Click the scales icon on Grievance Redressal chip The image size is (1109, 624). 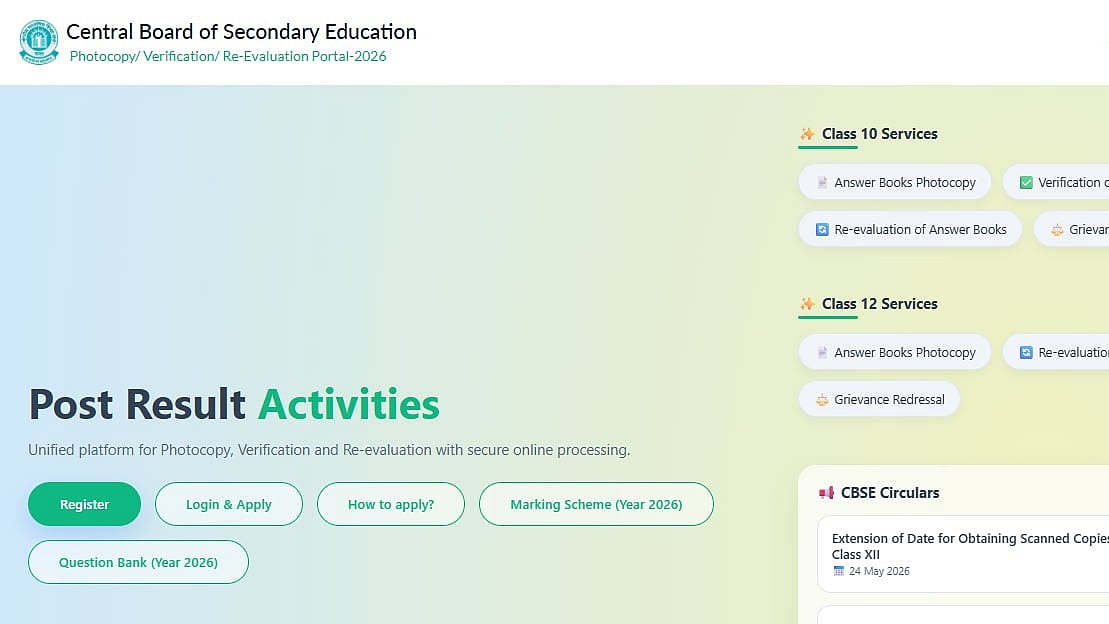(822, 400)
